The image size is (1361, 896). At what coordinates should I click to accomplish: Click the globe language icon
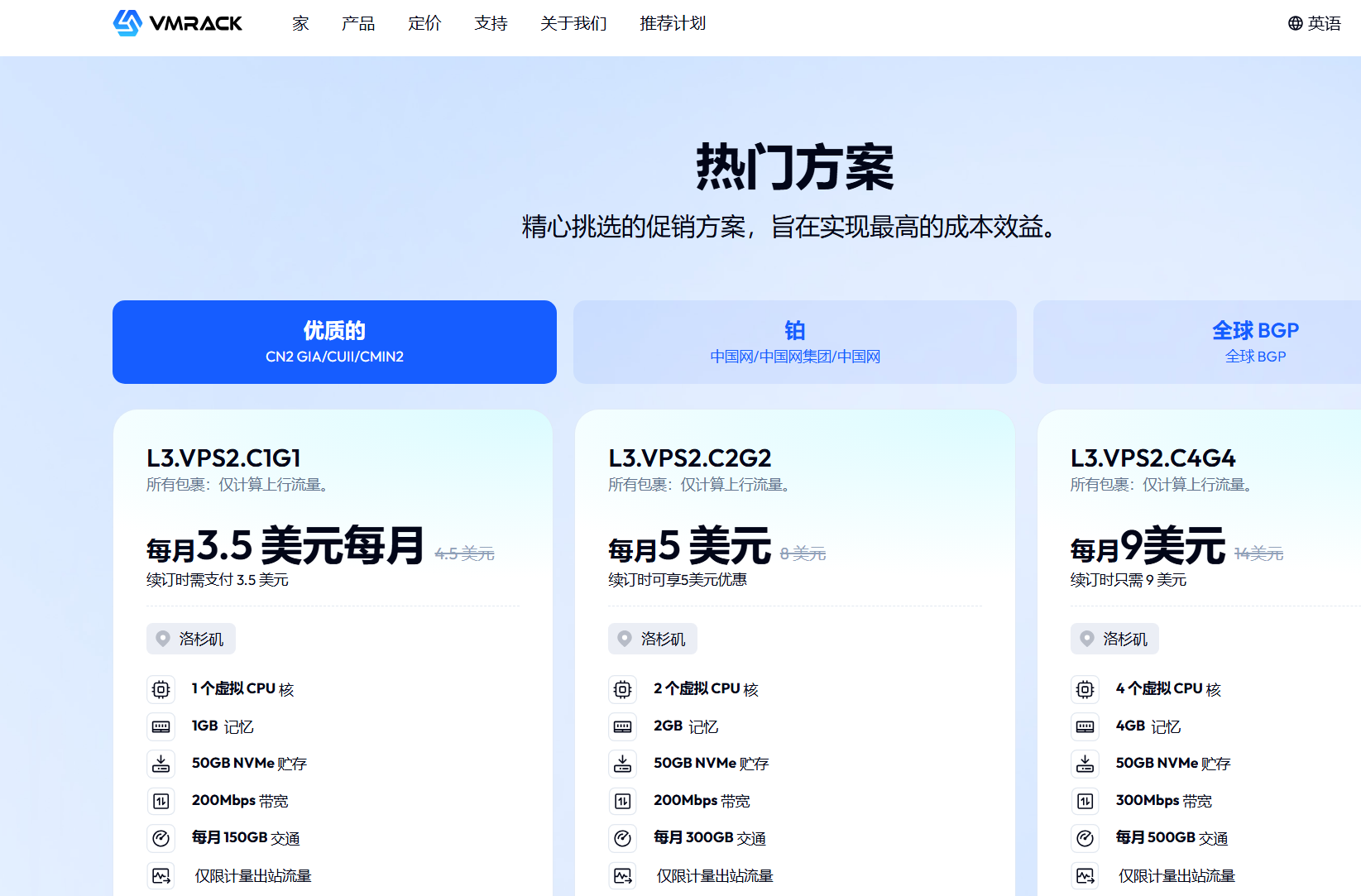(1295, 23)
